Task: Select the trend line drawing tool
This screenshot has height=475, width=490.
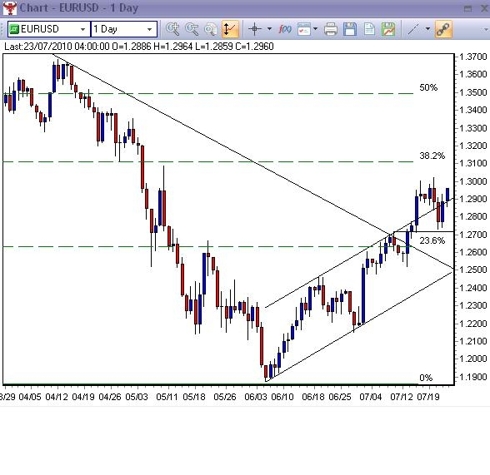Action: click(x=413, y=29)
